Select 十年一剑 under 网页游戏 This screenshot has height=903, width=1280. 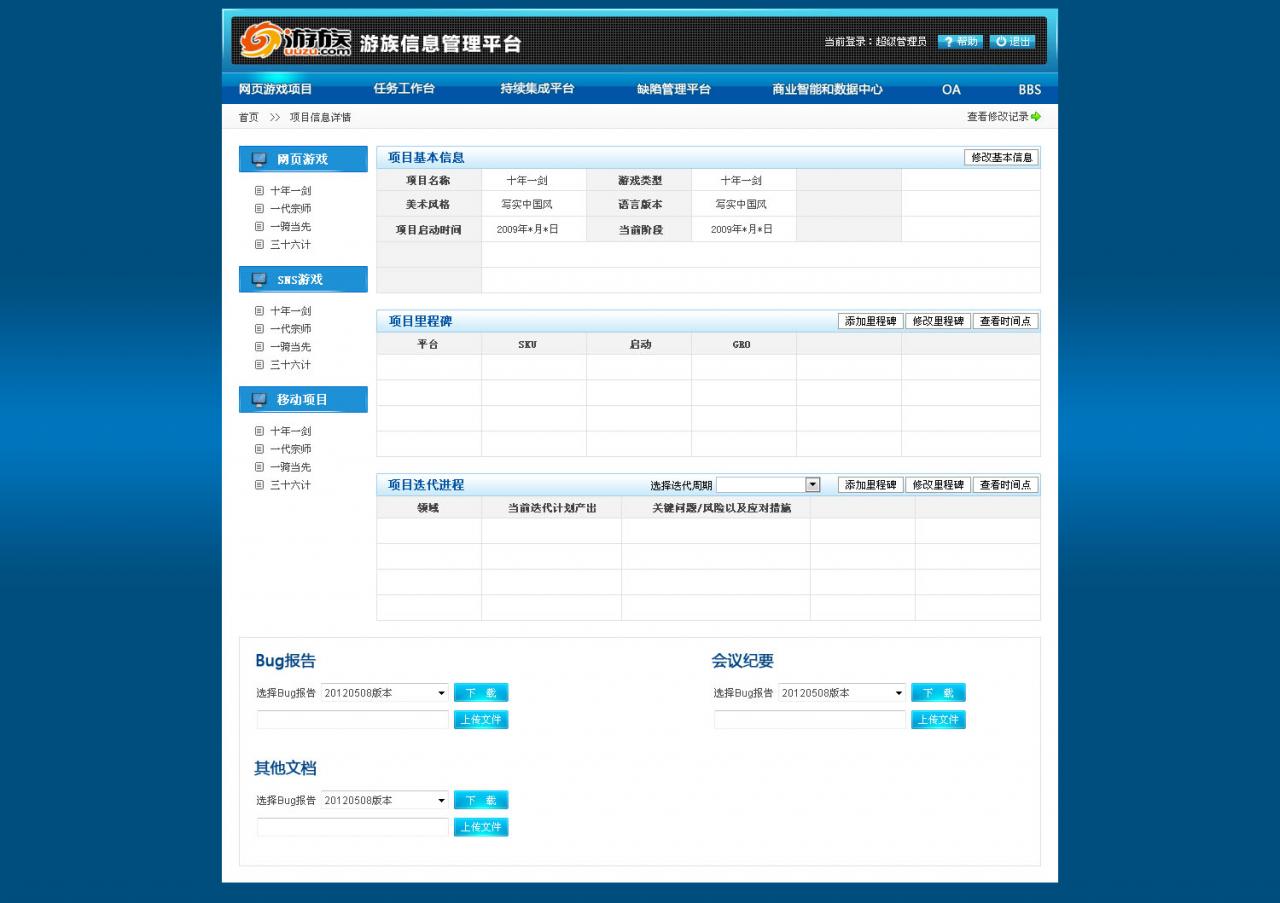click(x=290, y=191)
